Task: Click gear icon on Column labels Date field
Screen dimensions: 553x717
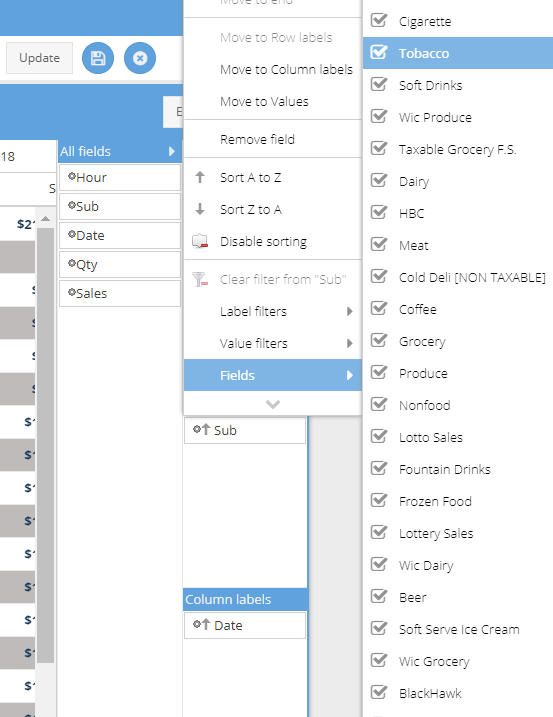Action: [197, 624]
